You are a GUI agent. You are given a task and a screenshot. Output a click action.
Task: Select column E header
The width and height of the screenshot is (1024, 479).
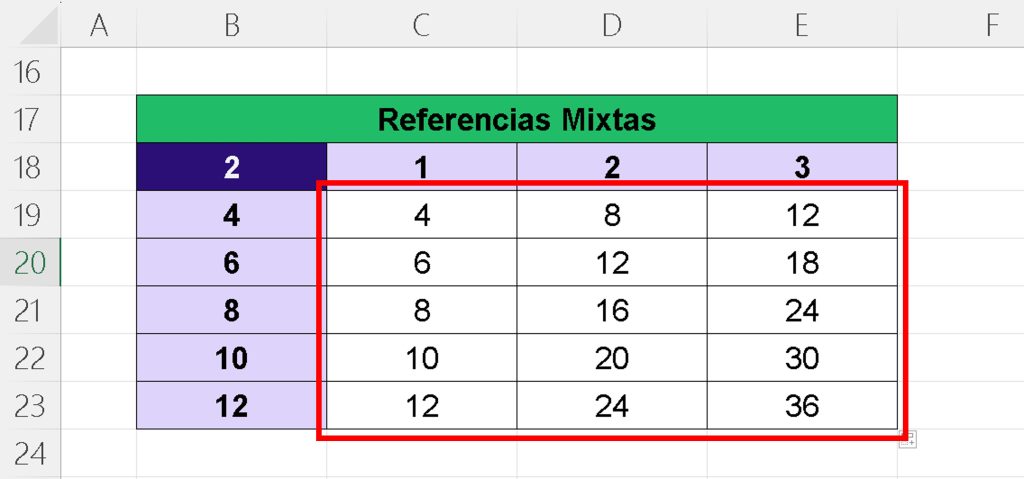(x=802, y=24)
